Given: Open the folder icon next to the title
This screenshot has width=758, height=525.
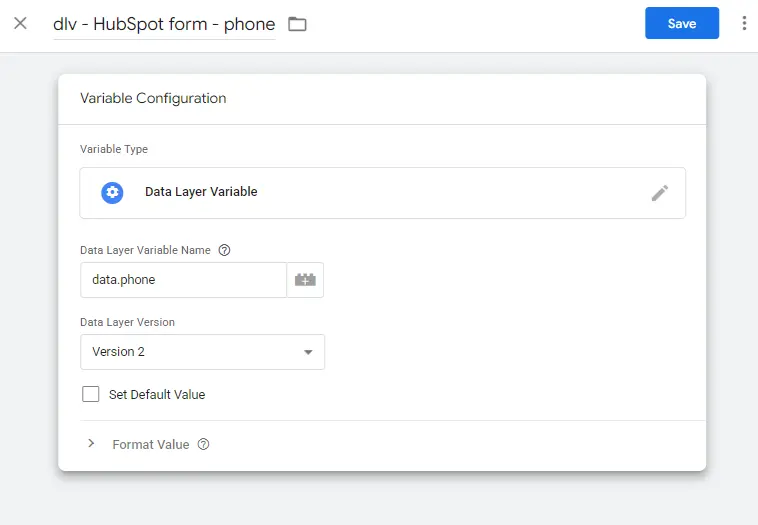Looking at the screenshot, I should 297,24.
